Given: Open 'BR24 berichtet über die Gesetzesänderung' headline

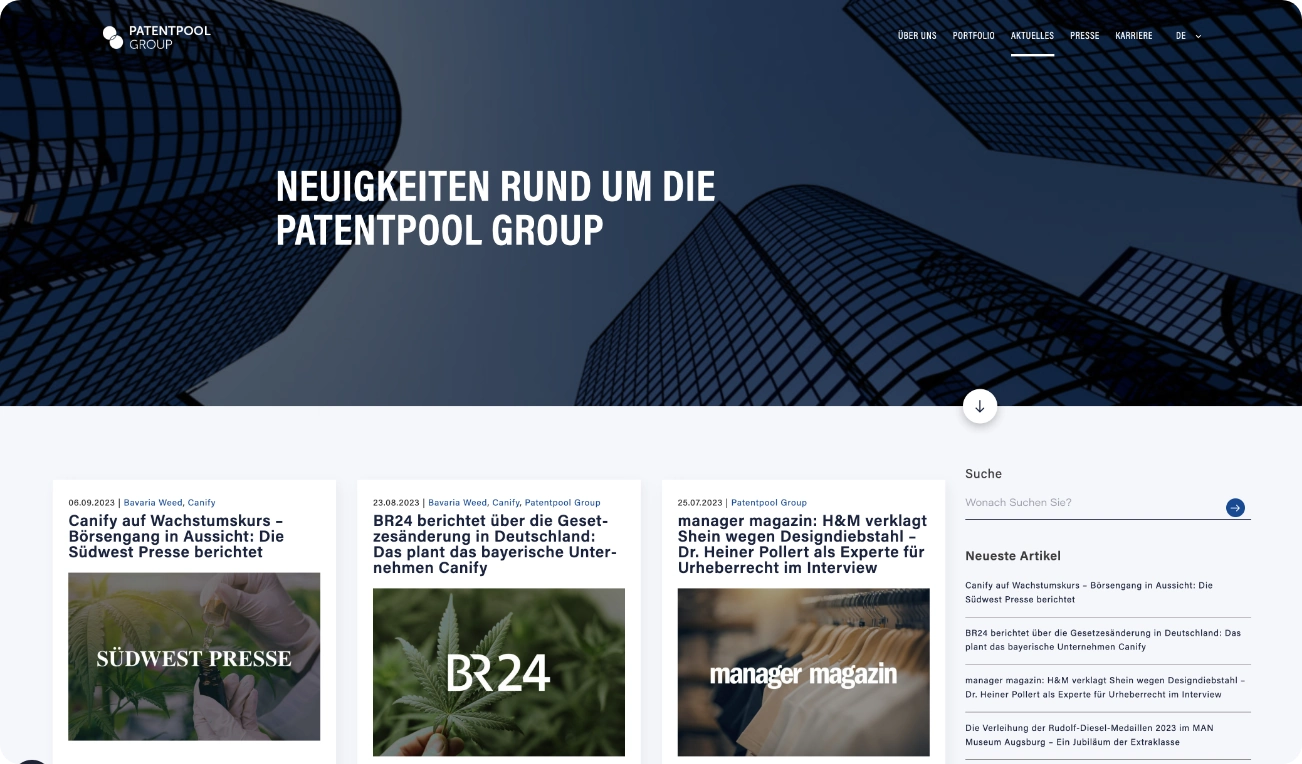Looking at the screenshot, I should [x=495, y=544].
